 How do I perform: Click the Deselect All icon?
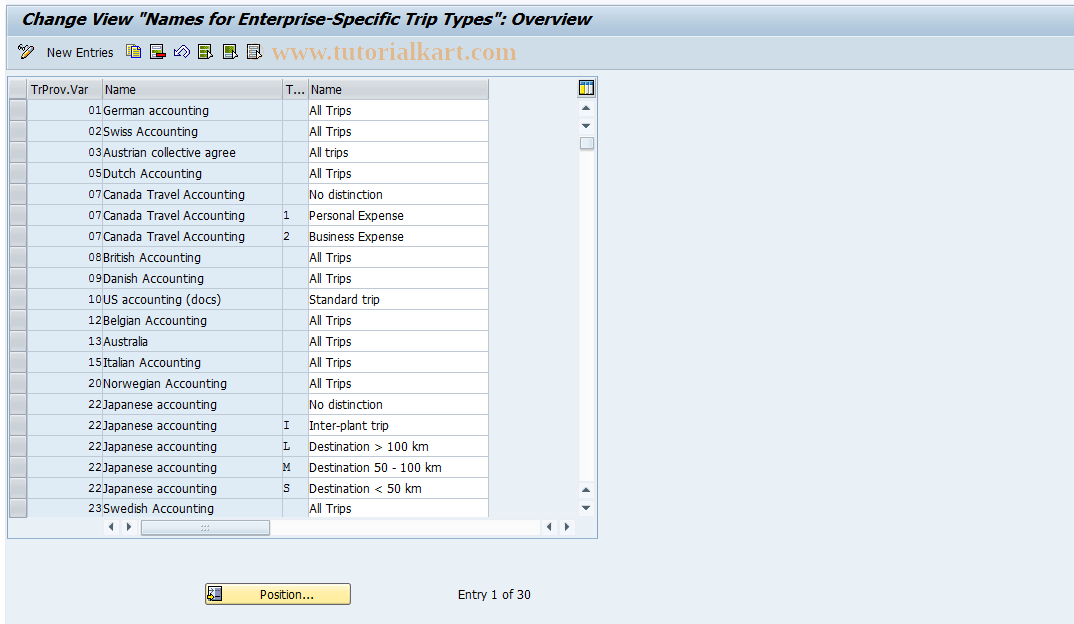(254, 51)
